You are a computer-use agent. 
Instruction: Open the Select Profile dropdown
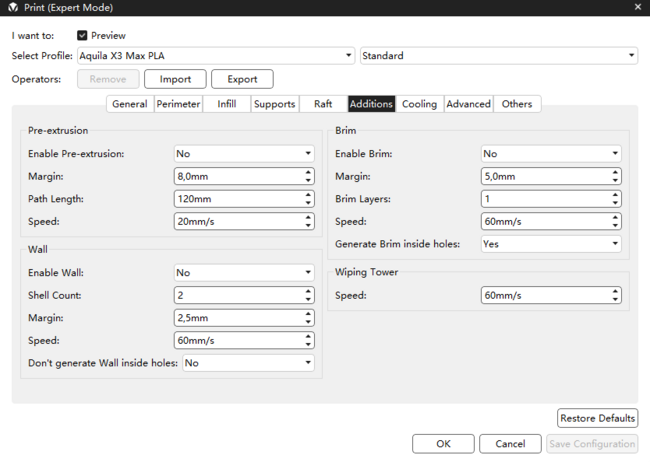215,56
